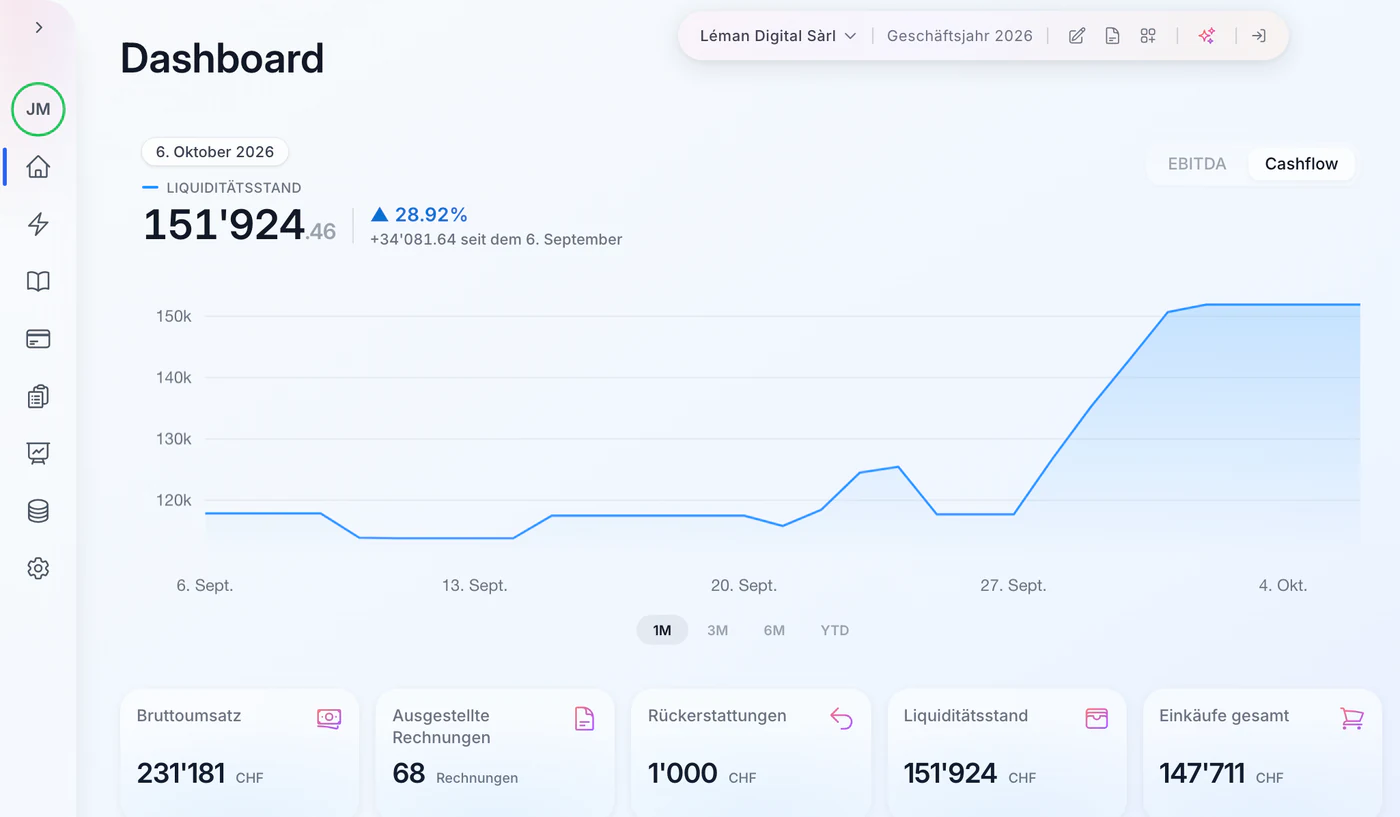
Task: Open the open-book ledger sidebar icon
Action: tap(38, 281)
